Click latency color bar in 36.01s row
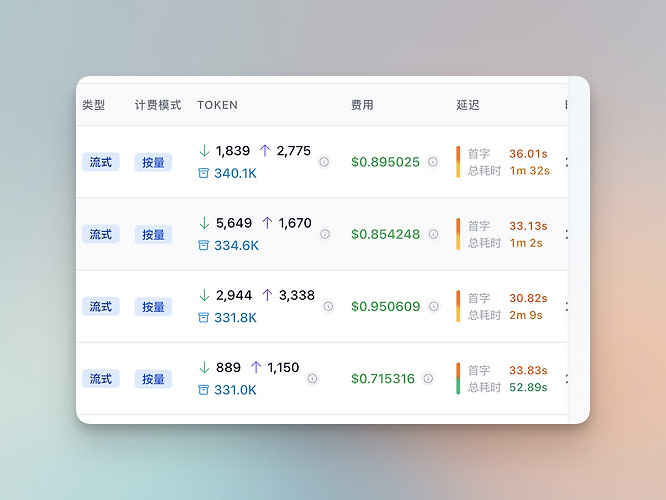This screenshot has height=500, width=666. (458, 162)
